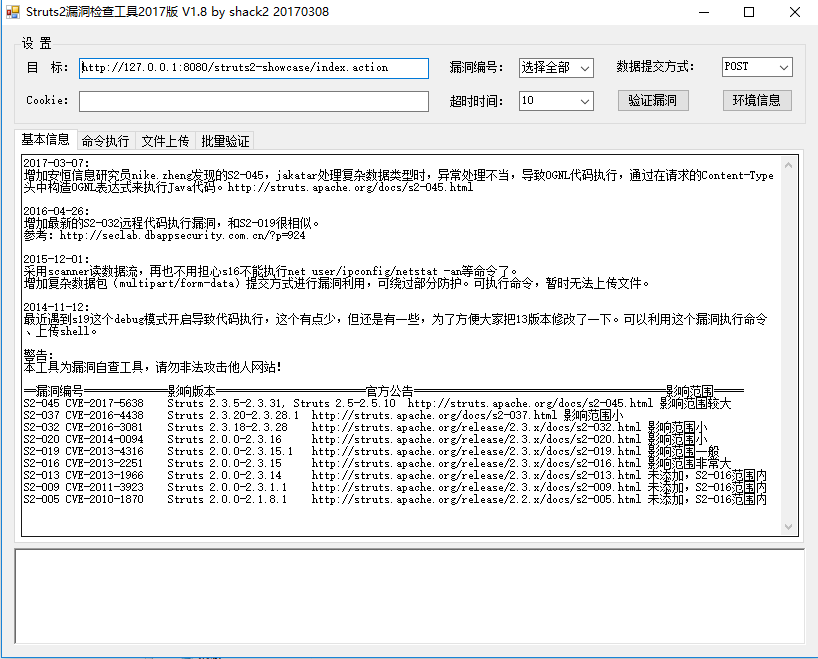Click the CVE-2013-2251 entry in the table
The width and height of the screenshot is (818, 659).
click(x=104, y=463)
